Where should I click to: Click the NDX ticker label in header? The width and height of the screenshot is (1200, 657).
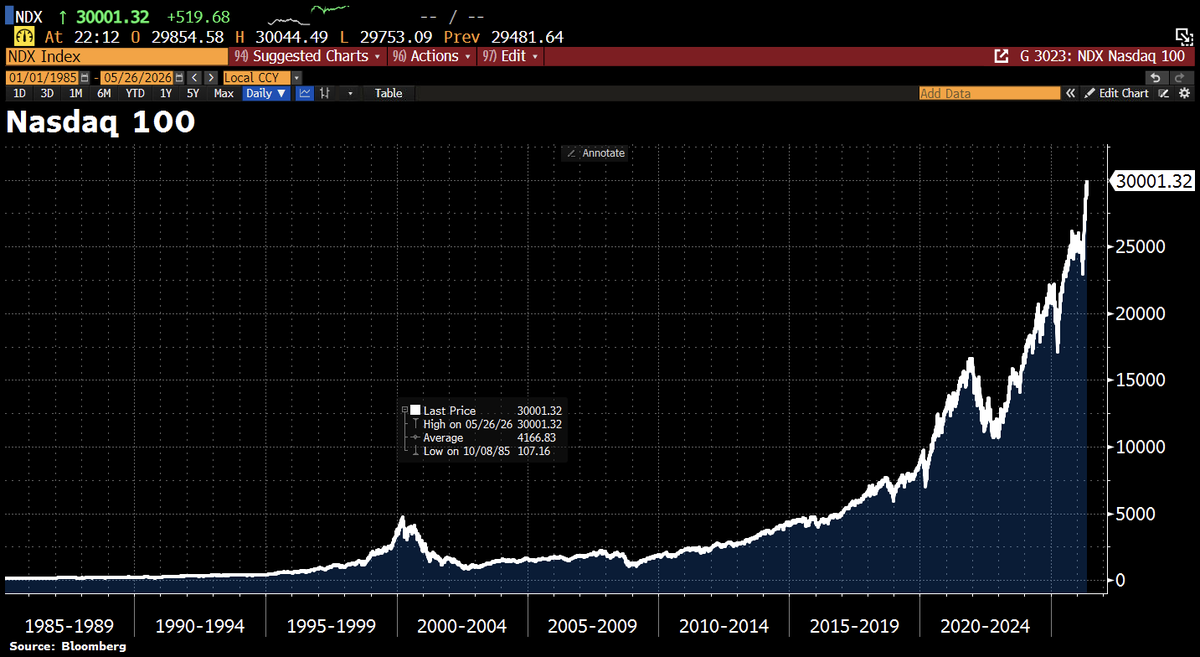coord(29,17)
